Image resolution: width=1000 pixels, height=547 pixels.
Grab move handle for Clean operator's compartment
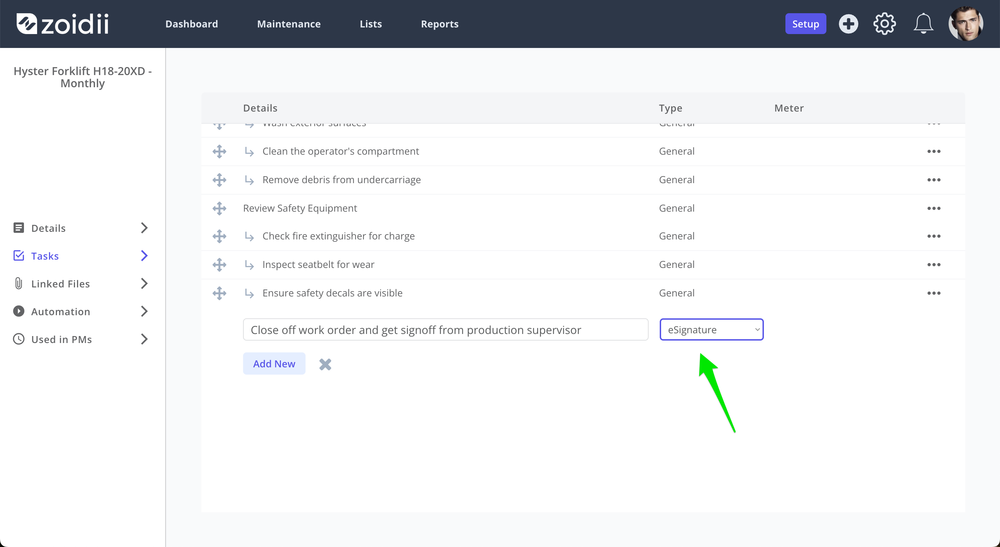(219, 151)
